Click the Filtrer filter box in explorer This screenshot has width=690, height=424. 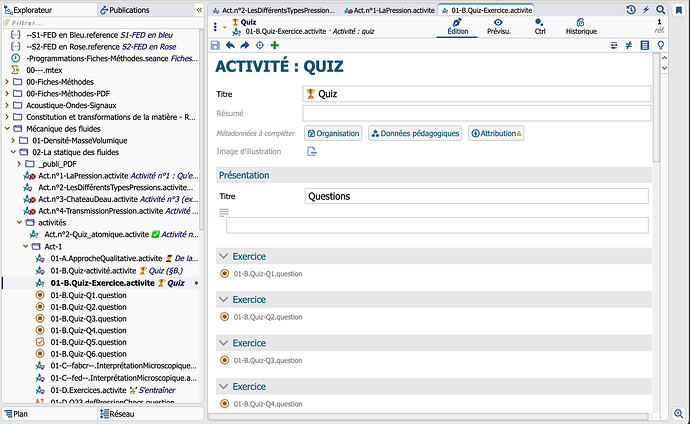[101, 23]
